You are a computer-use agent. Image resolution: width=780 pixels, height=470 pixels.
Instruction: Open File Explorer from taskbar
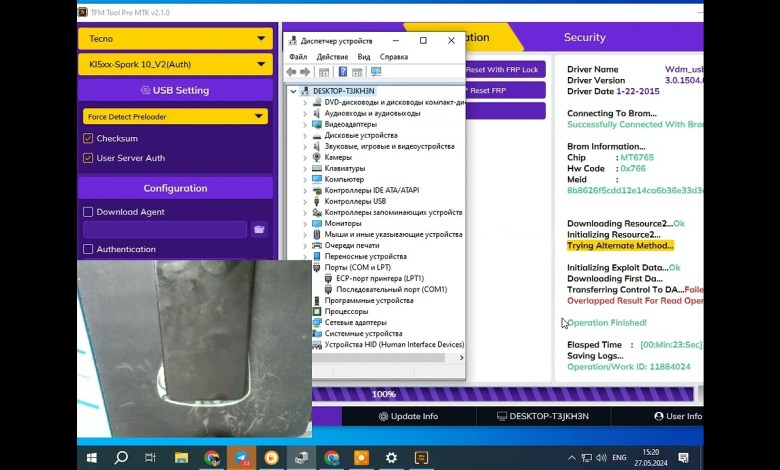pos(181,458)
